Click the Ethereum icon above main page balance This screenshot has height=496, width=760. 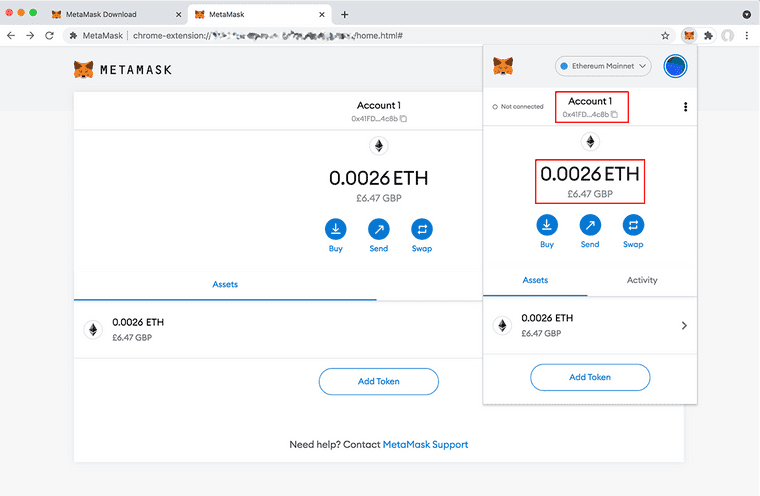pos(379,145)
